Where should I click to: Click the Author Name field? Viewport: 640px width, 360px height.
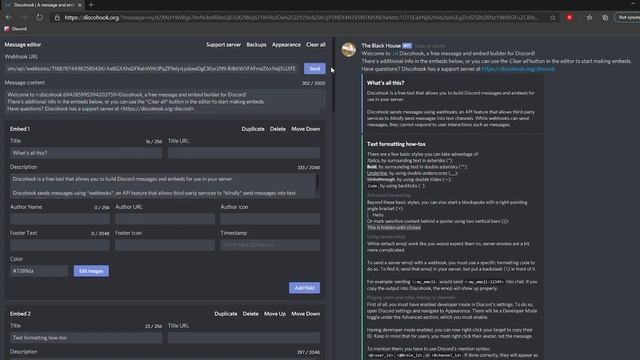tap(60, 219)
